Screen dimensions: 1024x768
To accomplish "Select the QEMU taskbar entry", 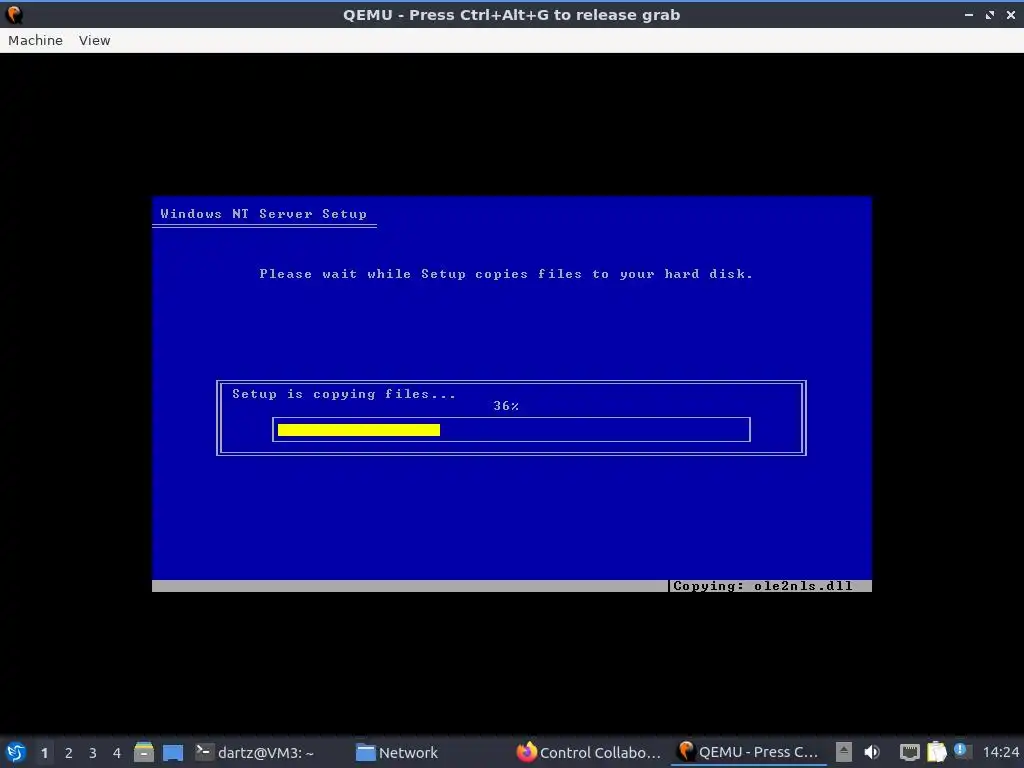I will (748, 752).
